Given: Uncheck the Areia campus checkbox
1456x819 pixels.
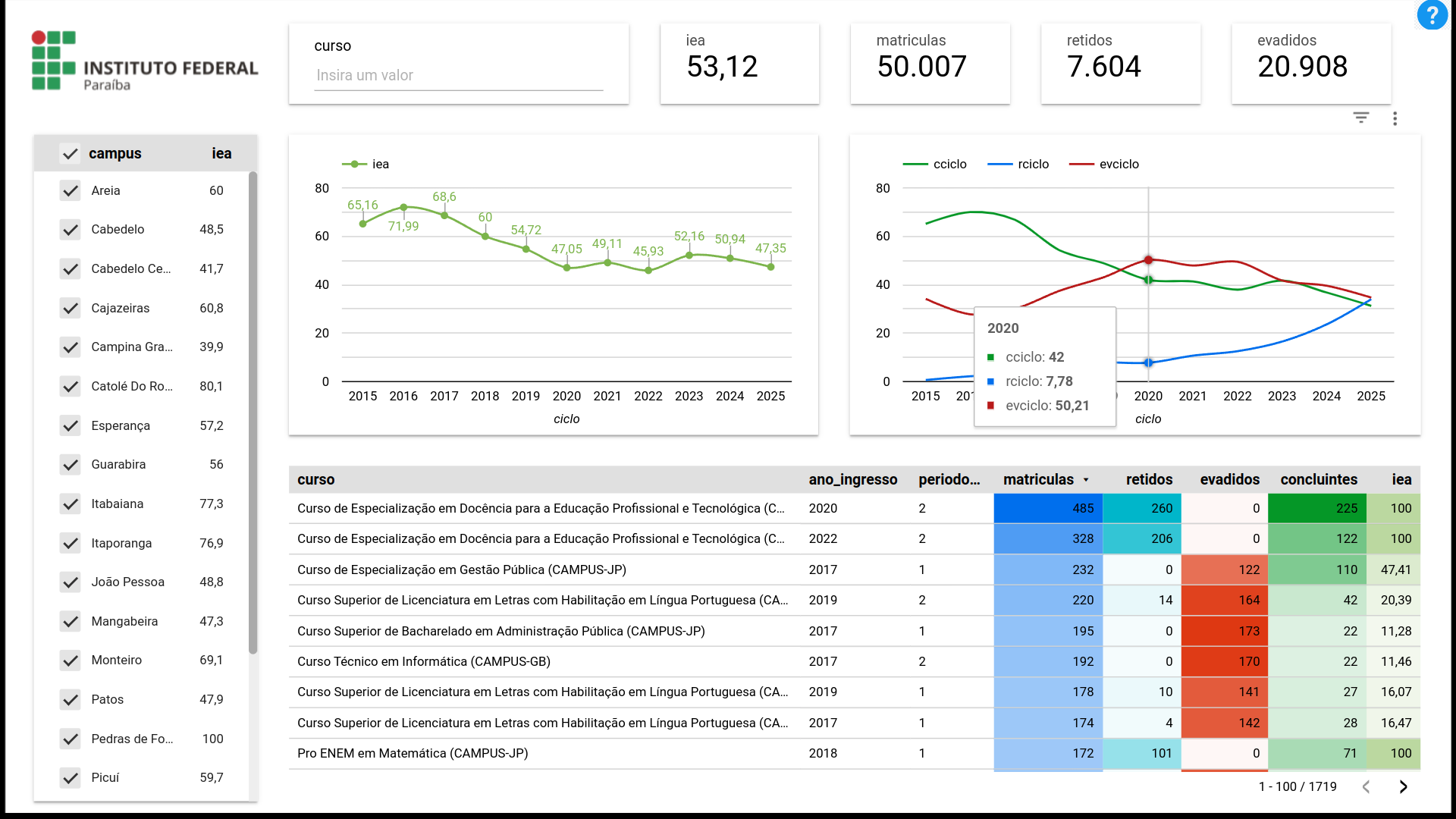Looking at the screenshot, I should coord(71,190).
